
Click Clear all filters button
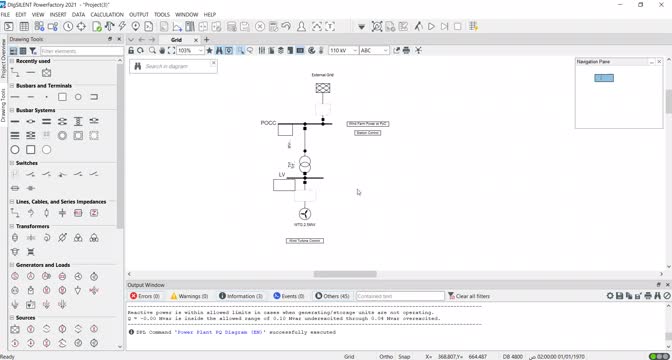(x=469, y=296)
